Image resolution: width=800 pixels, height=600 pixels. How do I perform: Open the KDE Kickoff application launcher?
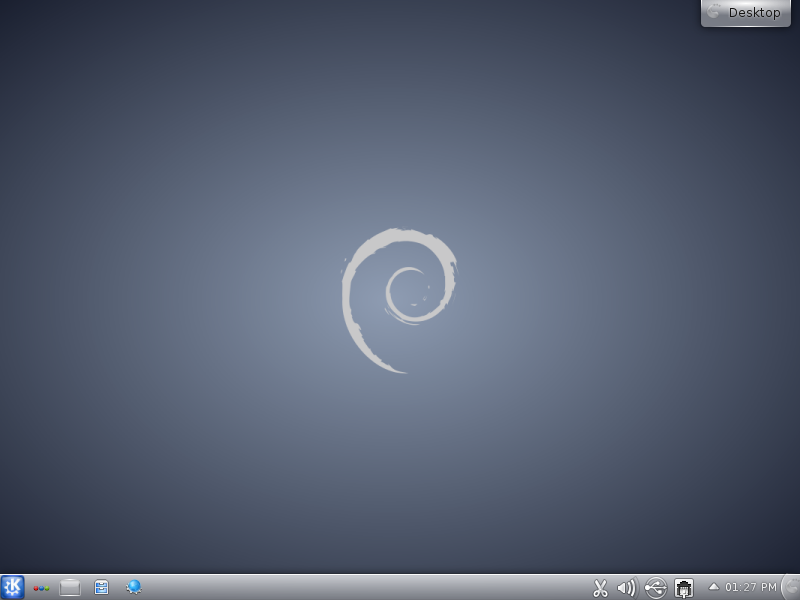(12, 587)
